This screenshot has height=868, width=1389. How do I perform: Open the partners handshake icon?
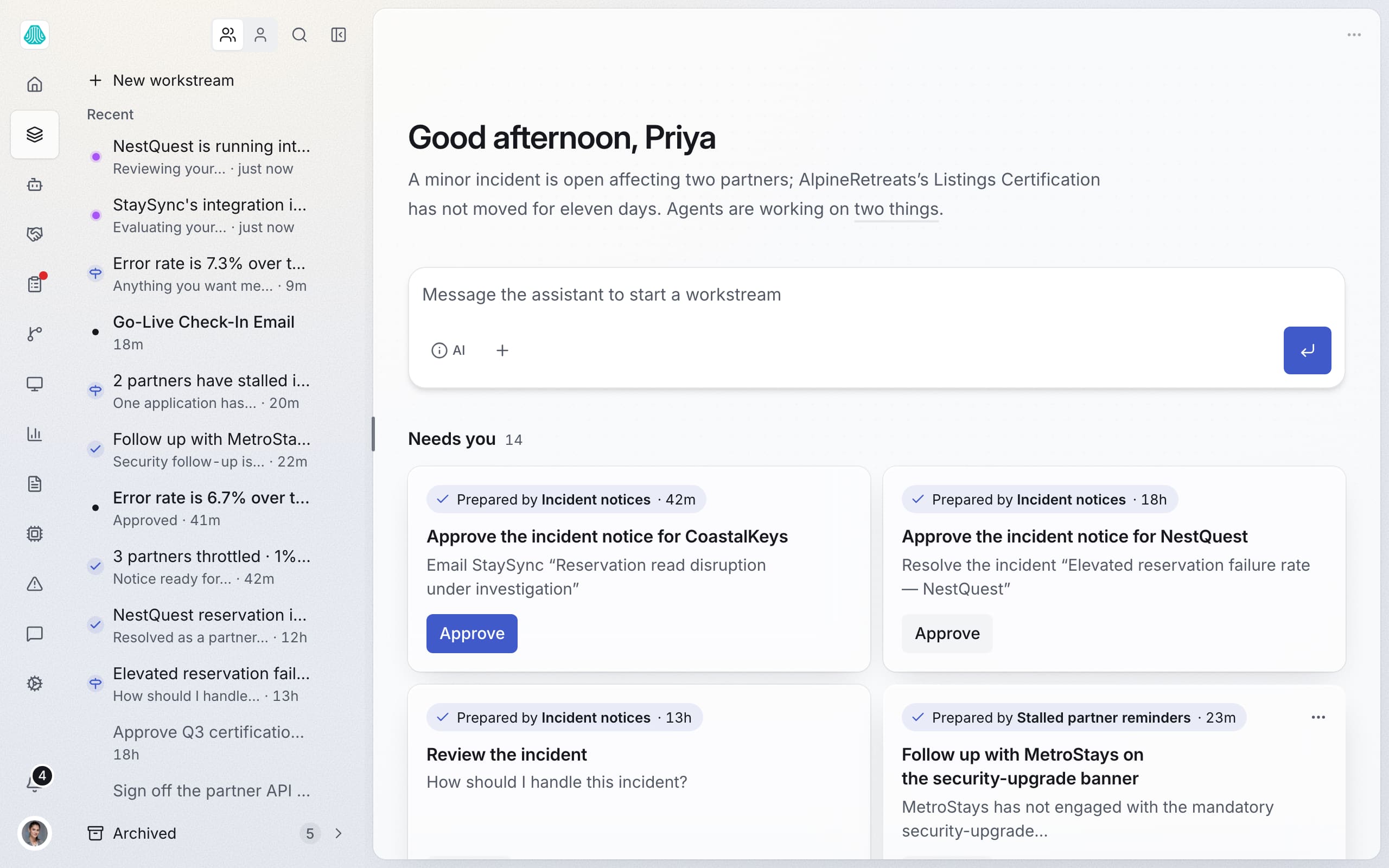coord(34,234)
